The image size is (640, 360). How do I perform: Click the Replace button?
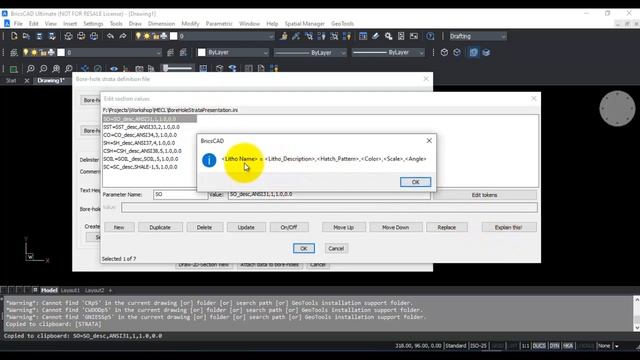click(x=447, y=227)
